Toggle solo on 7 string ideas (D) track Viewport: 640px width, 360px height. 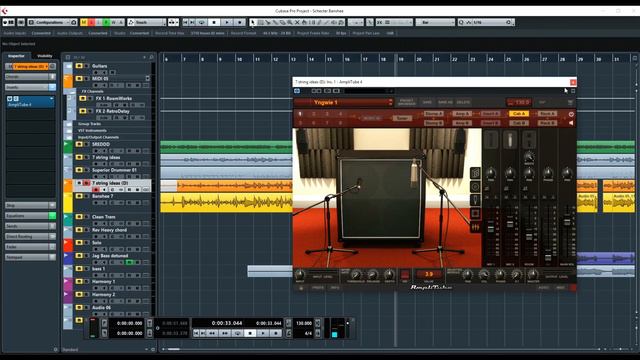coord(86,183)
